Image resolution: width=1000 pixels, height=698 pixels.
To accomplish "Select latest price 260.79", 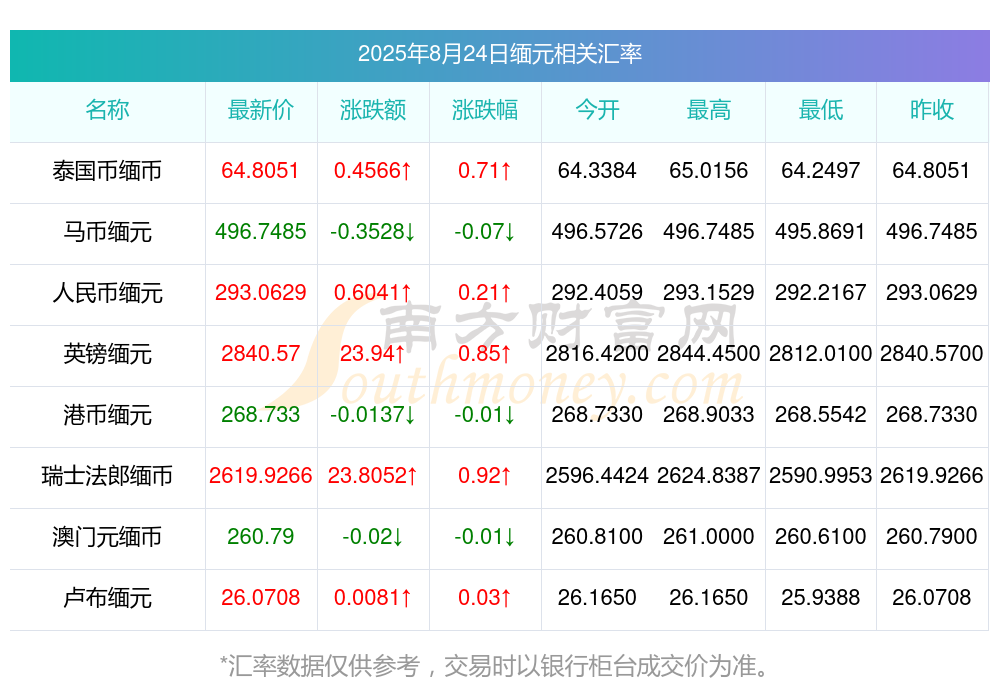I will (261, 536).
